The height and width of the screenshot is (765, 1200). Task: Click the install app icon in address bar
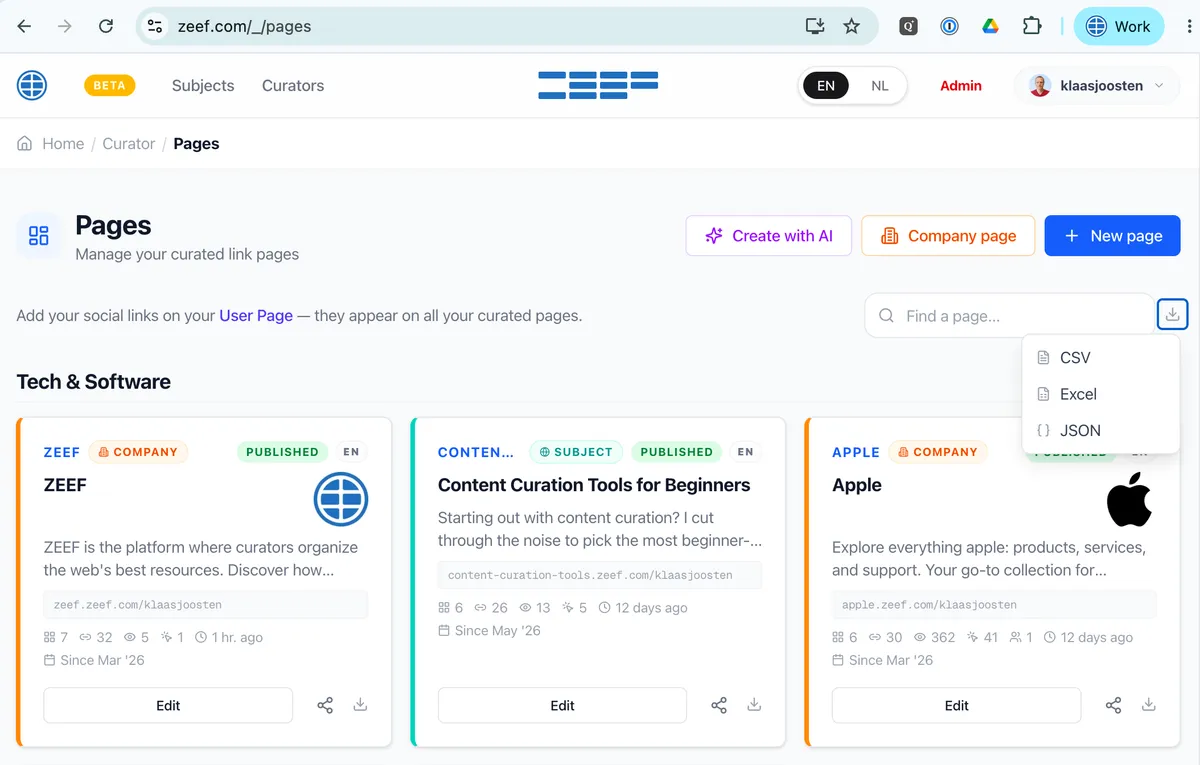[x=815, y=27]
